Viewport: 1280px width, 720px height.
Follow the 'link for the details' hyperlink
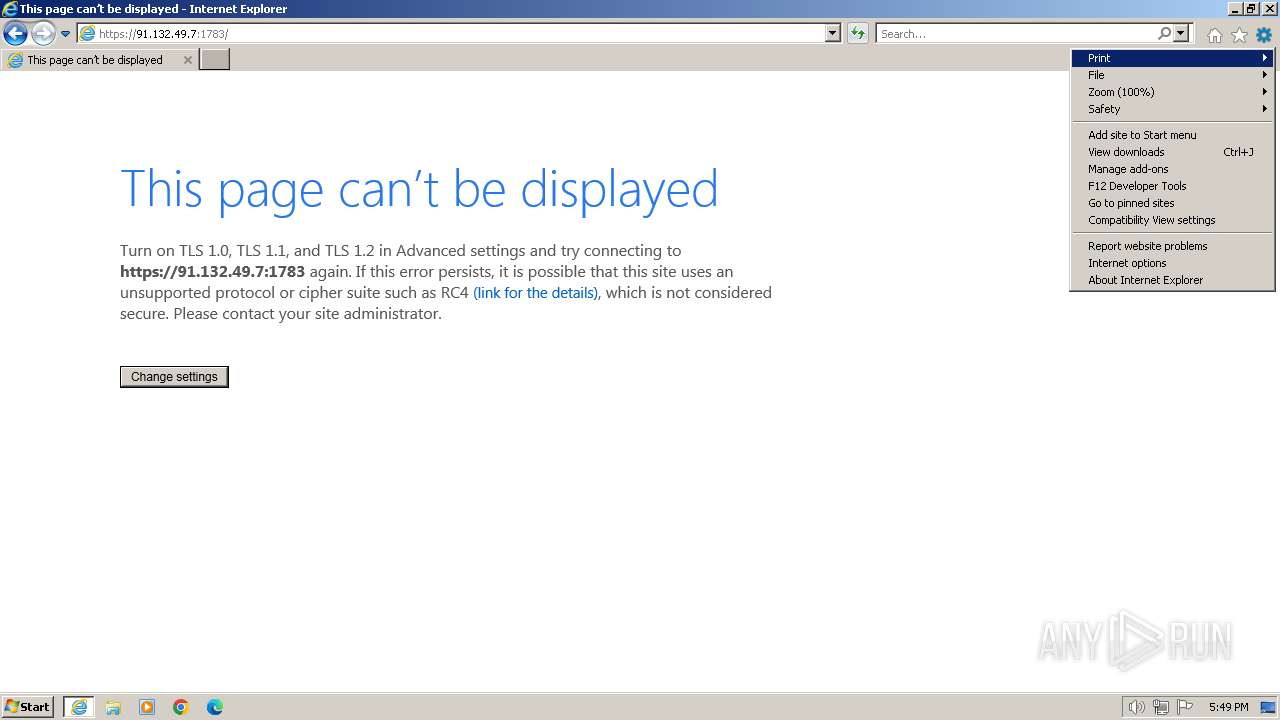[x=536, y=293]
